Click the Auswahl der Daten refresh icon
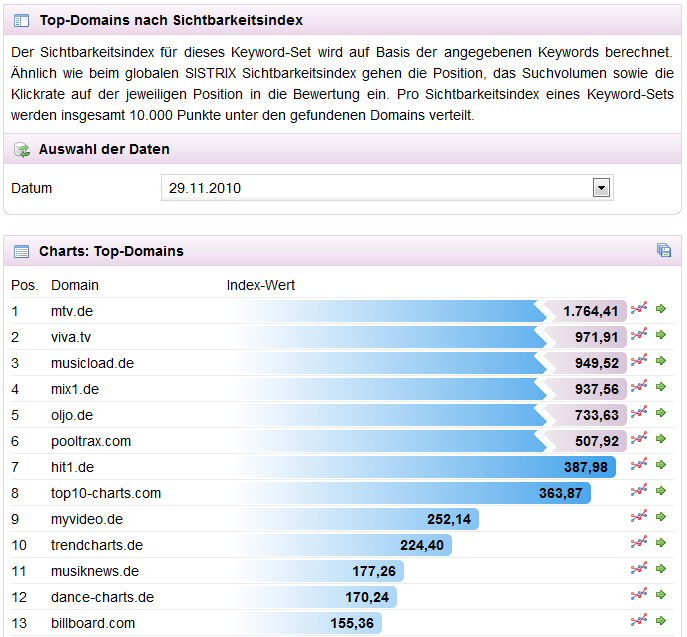 tap(22, 150)
